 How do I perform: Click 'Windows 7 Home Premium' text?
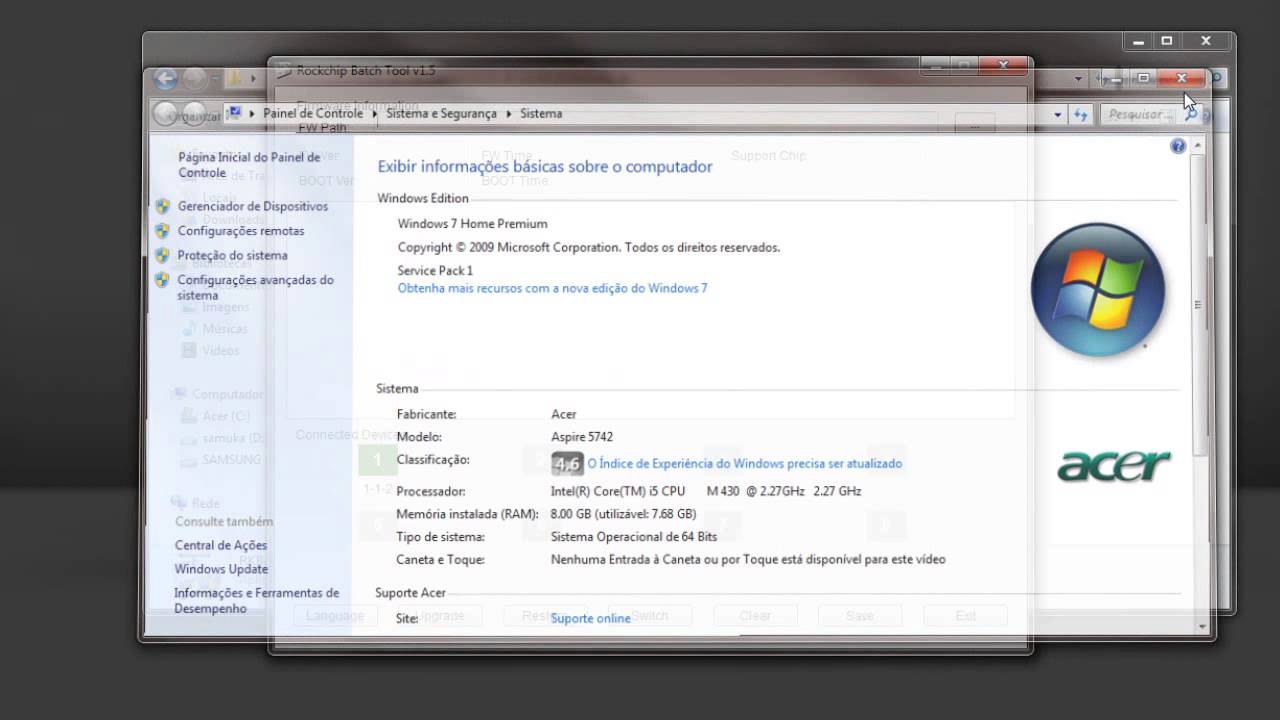472,224
